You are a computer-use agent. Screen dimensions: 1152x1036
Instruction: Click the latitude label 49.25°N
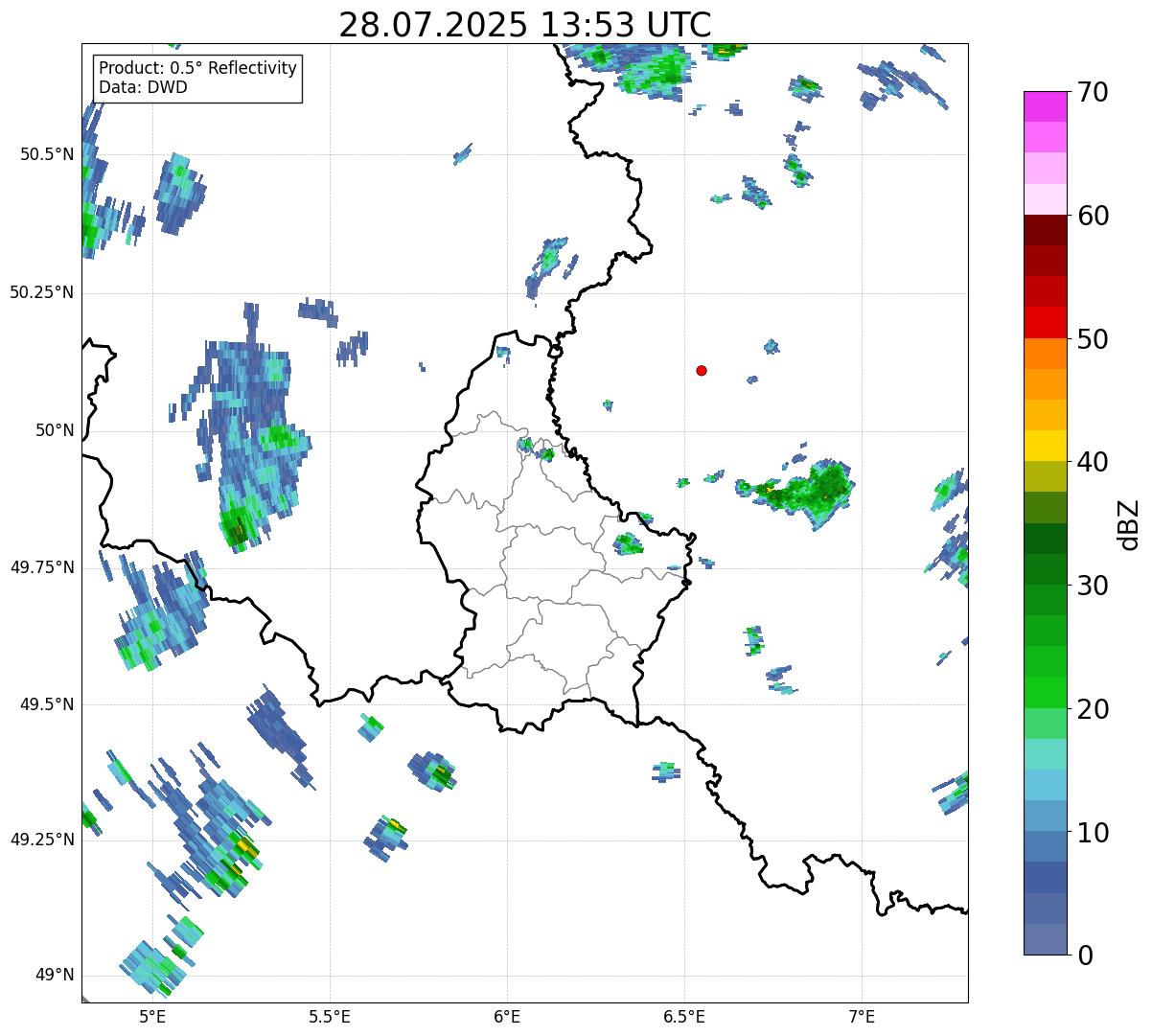pos(42,840)
